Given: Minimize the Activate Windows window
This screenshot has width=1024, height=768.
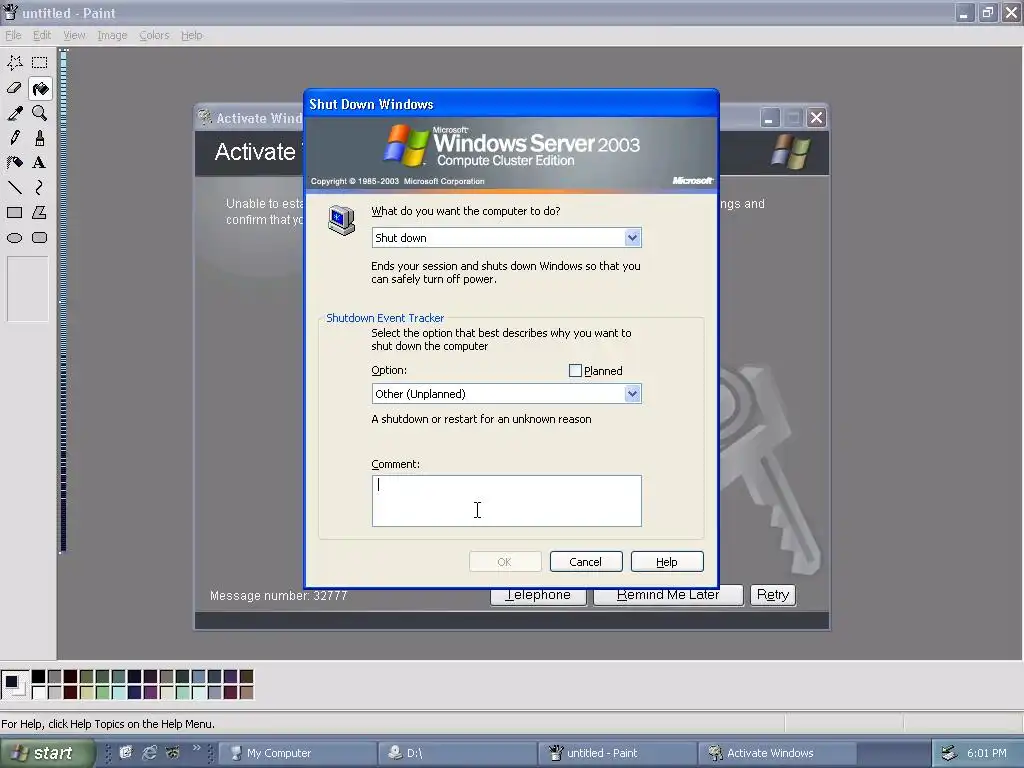Looking at the screenshot, I should pyautogui.click(x=769, y=118).
